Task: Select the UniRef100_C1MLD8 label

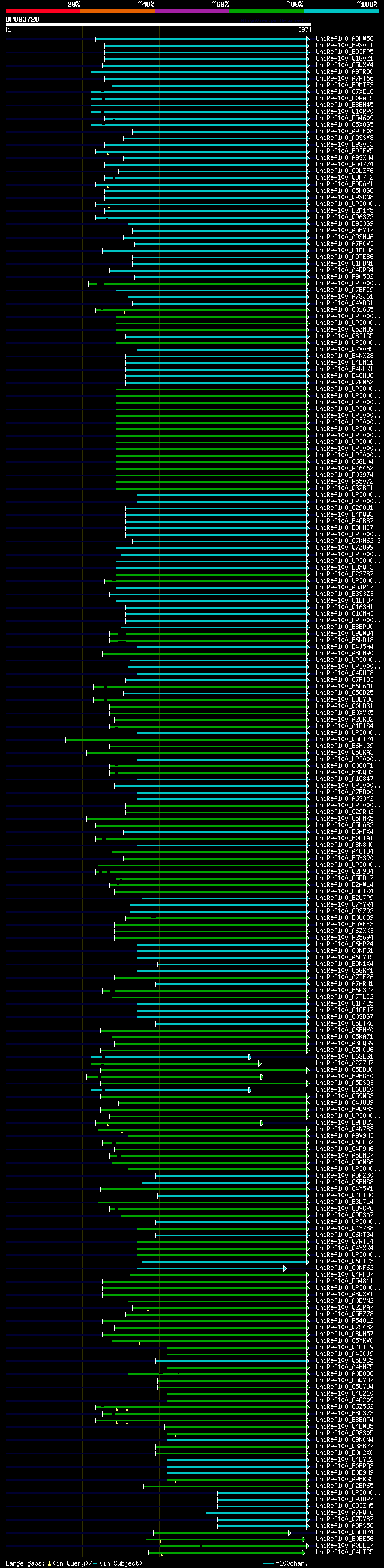Action: tap(344, 250)
